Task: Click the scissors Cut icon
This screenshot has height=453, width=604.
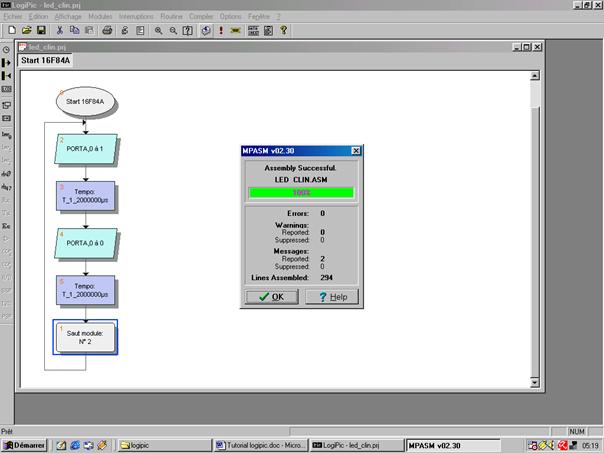Action: [x=59, y=31]
